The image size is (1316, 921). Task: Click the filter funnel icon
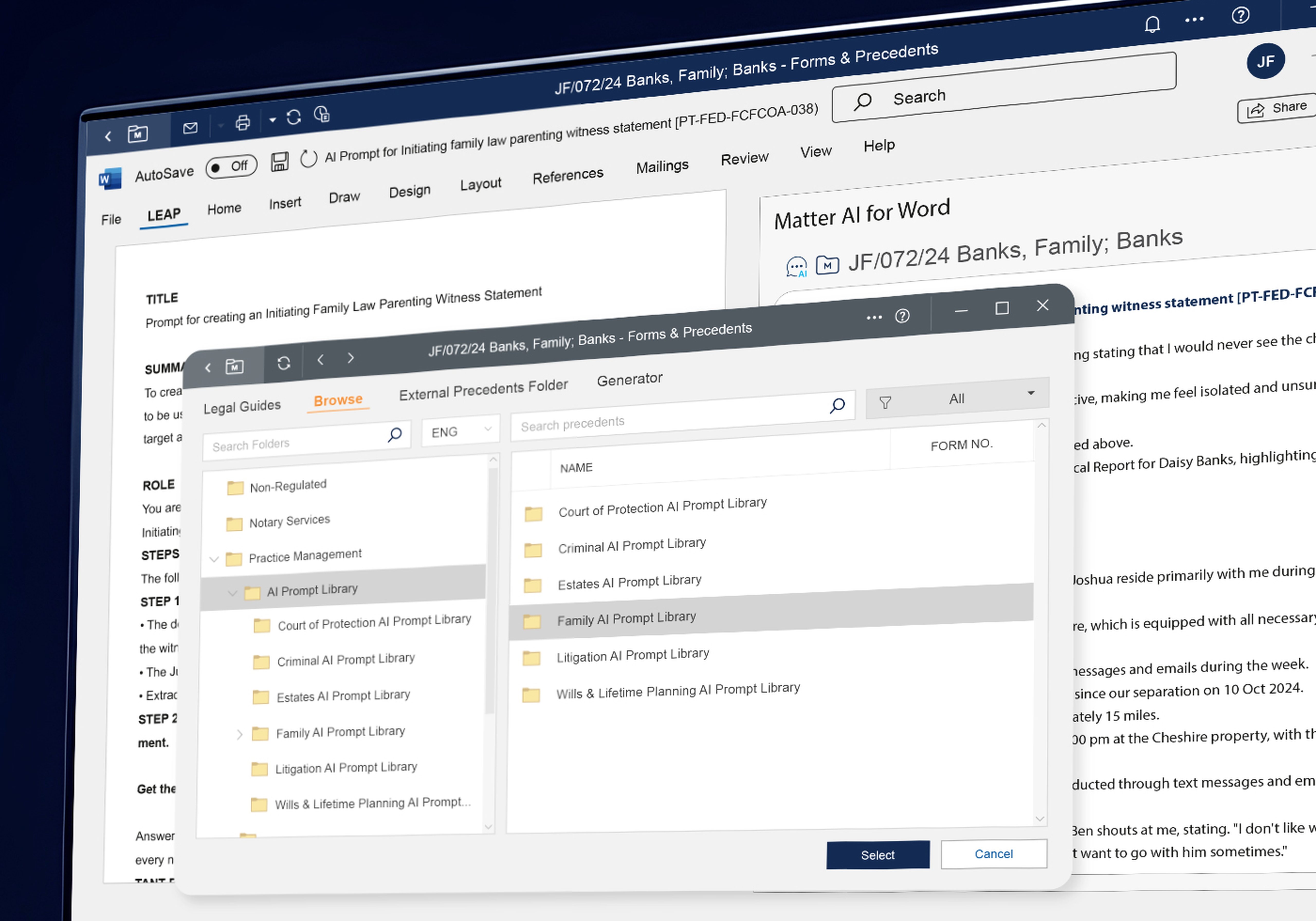coord(885,403)
